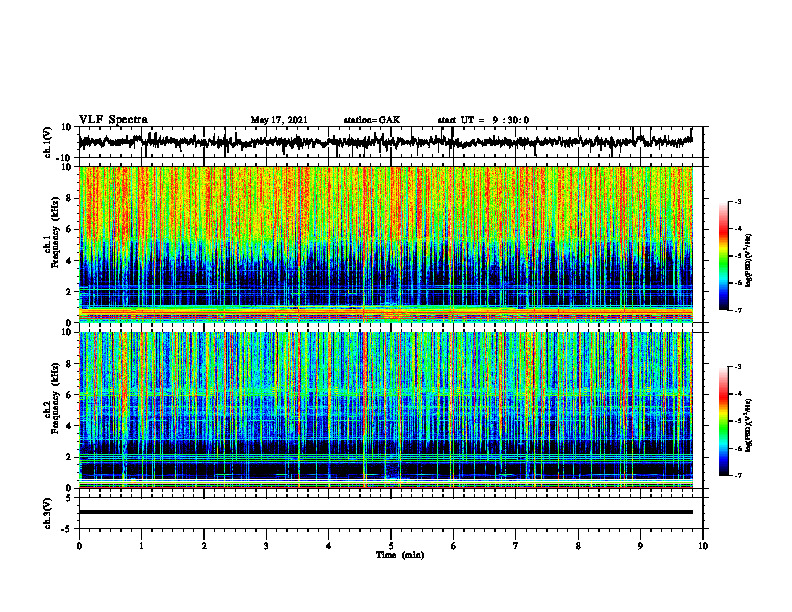Click the "6" tick on the Time axis

click(x=454, y=546)
